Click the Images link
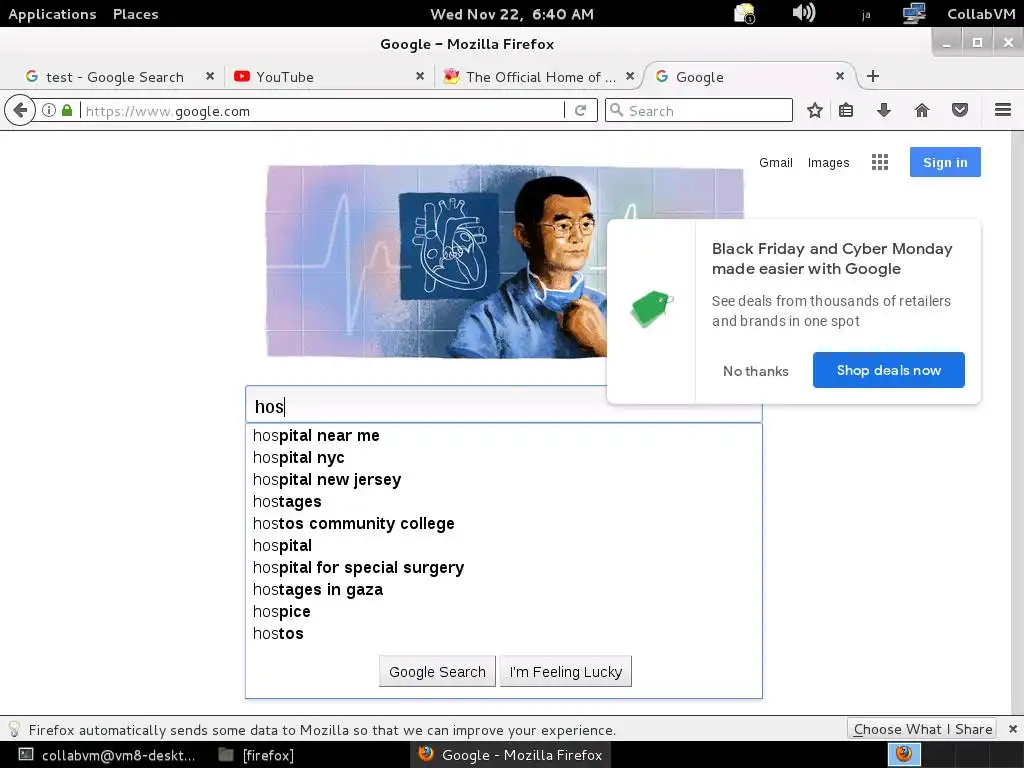Image resolution: width=1024 pixels, height=768 pixels. click(828, 163)
